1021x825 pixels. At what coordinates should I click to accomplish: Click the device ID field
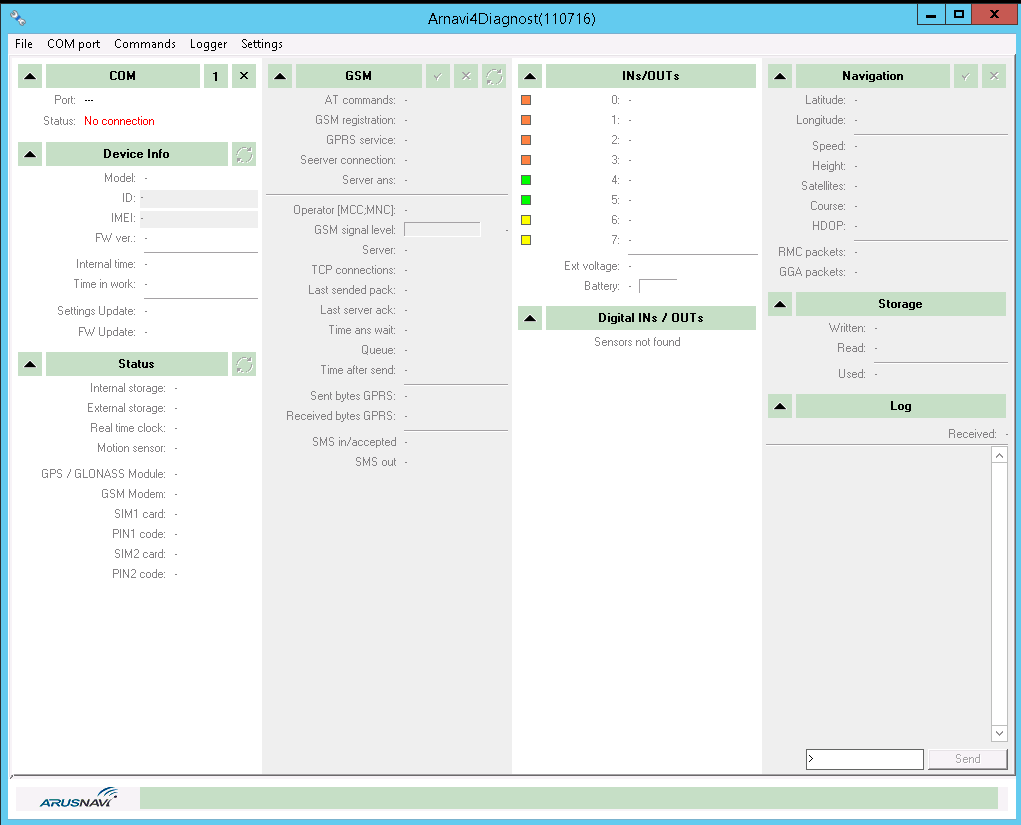click(199, 199)
